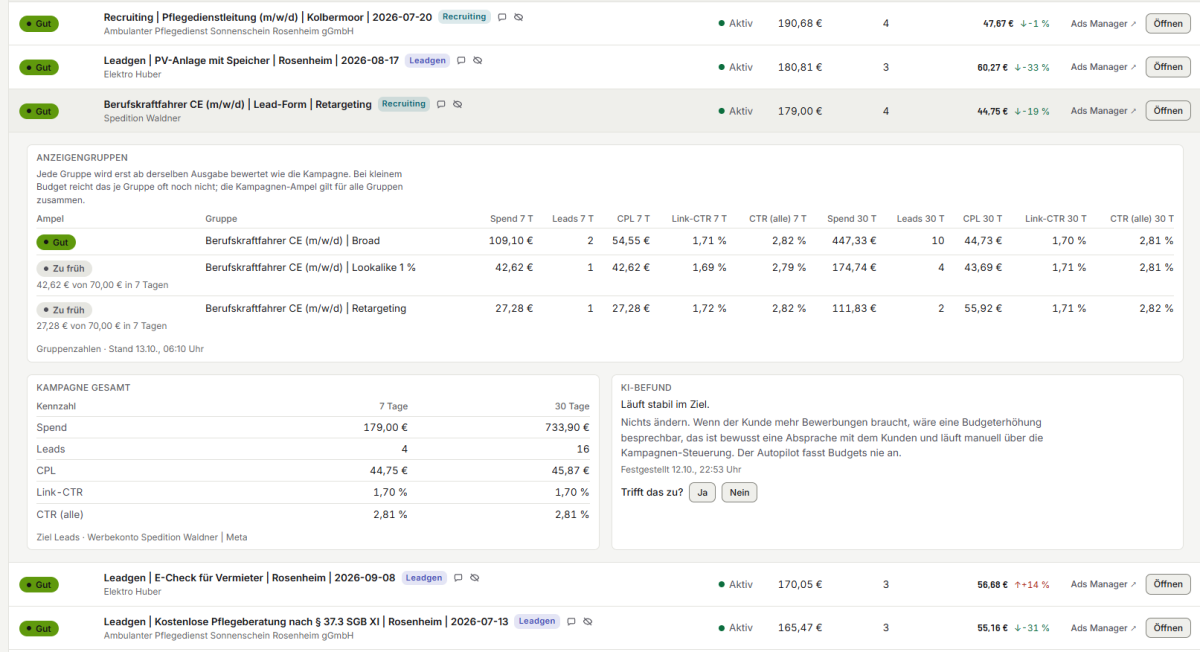
Task: Follow Ads Manager link on Spedition Waldner row
Action: point(1103,111)
